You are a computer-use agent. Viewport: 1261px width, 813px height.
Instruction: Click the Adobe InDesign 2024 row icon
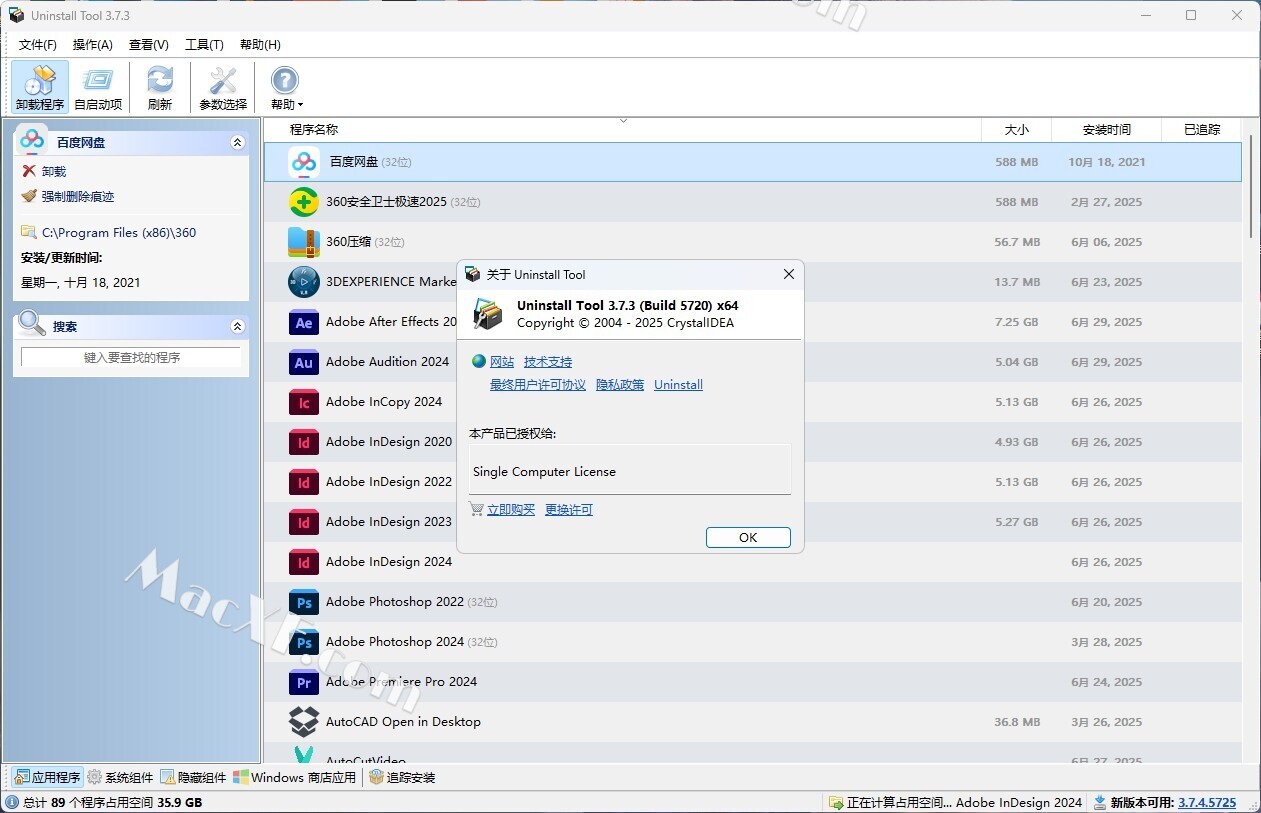(304, 562)
